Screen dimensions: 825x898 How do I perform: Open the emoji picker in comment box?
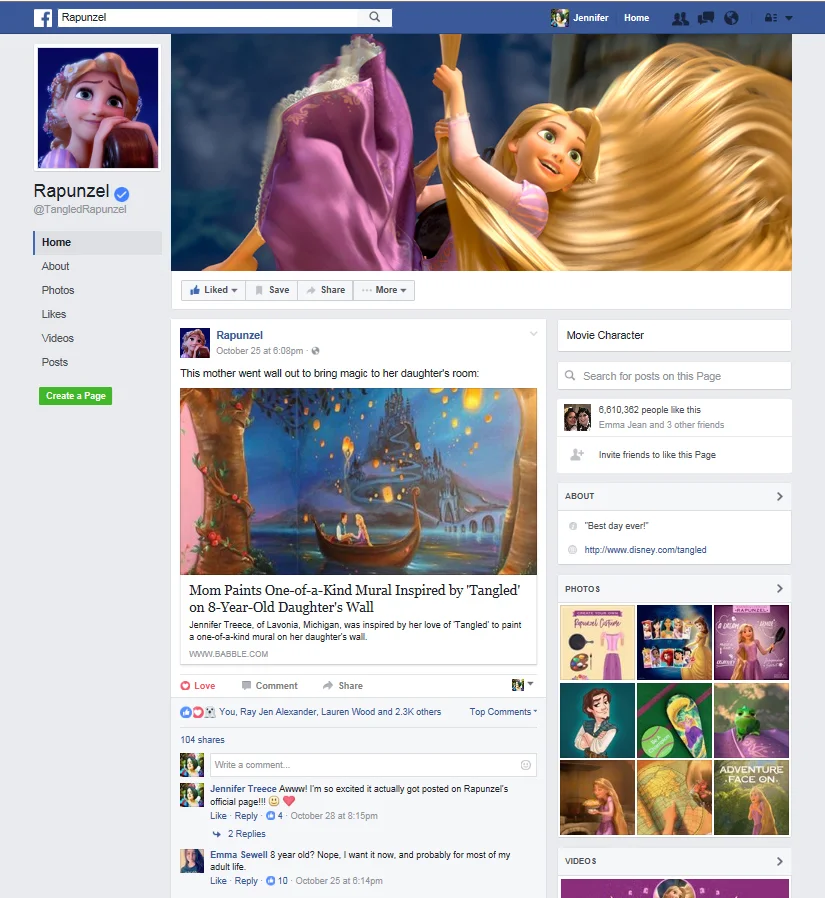[526, 765]
